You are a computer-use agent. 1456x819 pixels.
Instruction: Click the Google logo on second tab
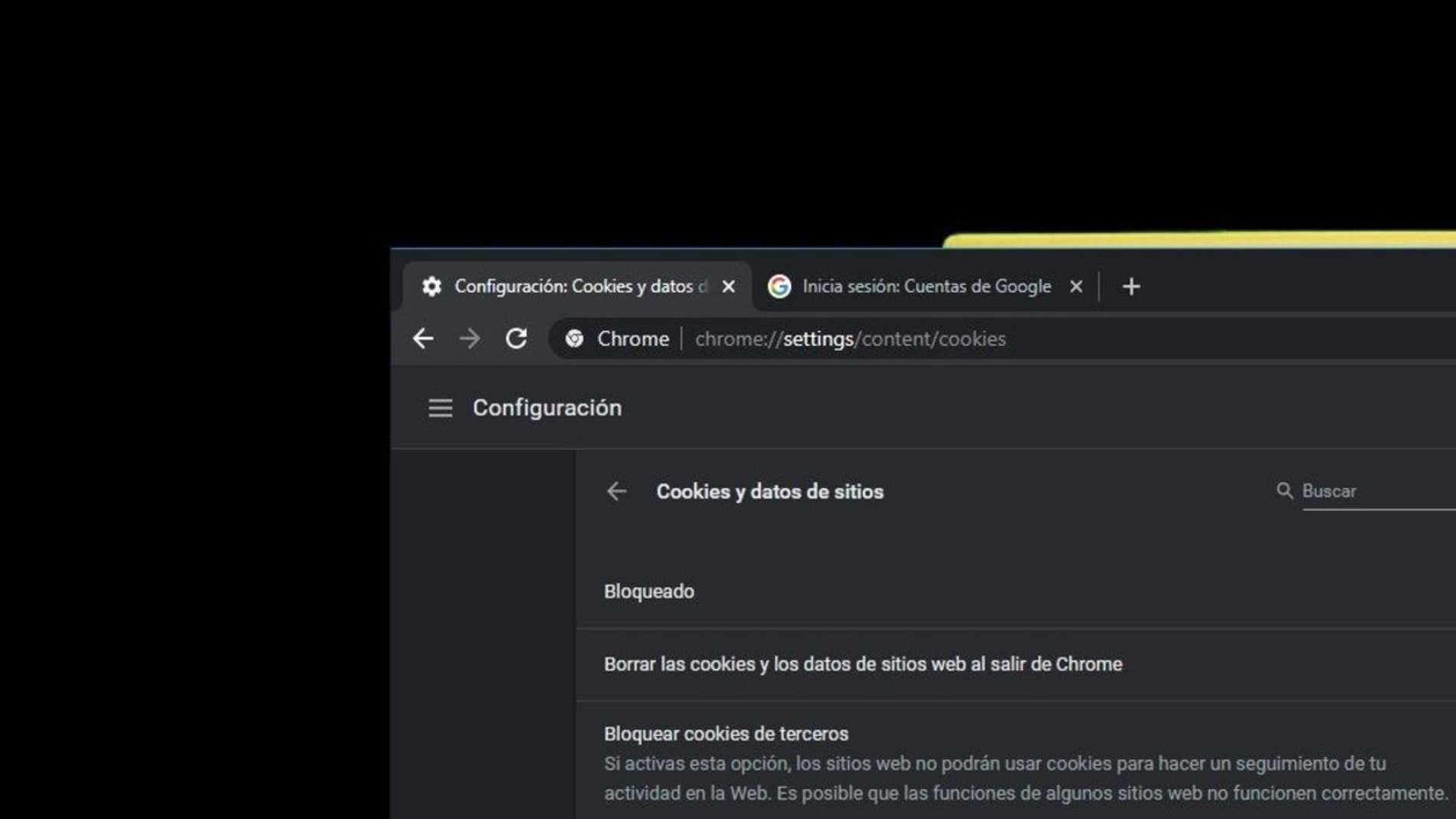click(779, 287)
